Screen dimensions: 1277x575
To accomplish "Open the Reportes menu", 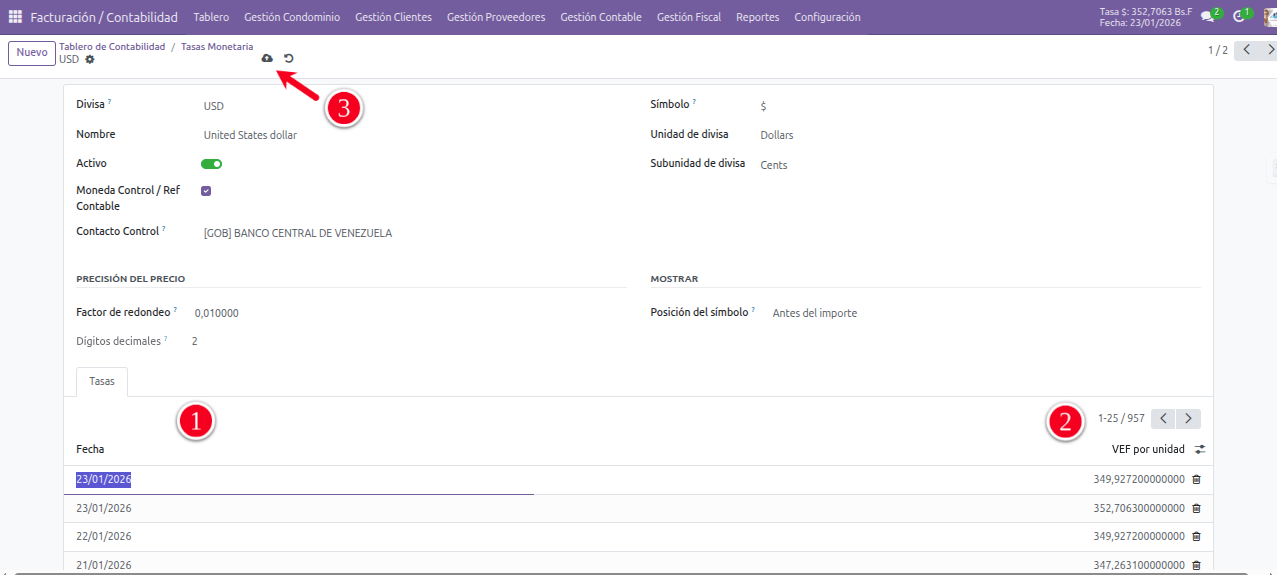I will point(757,17).
